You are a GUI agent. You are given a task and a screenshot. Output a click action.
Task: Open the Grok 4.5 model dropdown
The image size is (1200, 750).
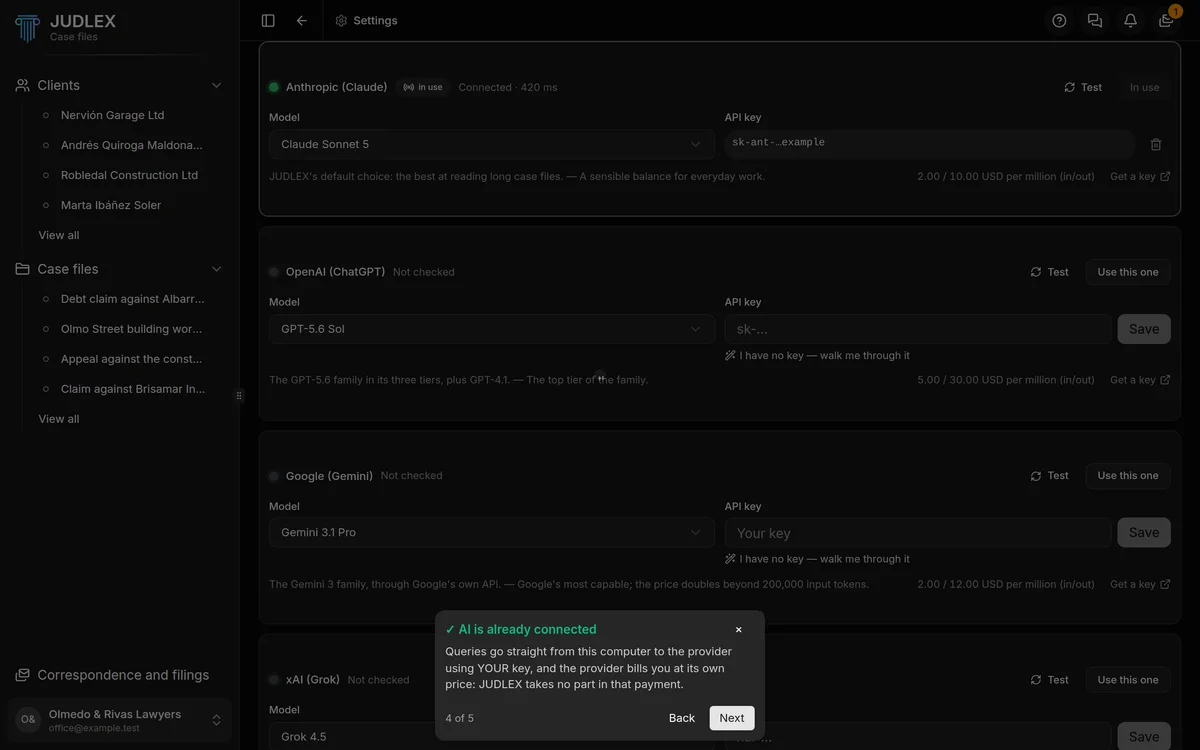coord(491,736)
